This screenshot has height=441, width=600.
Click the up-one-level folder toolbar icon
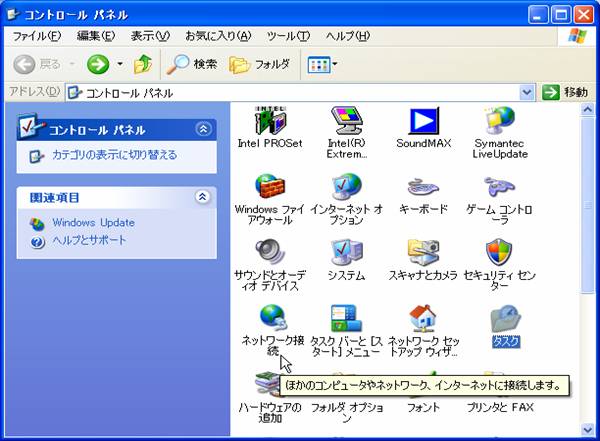coord(143,64)
